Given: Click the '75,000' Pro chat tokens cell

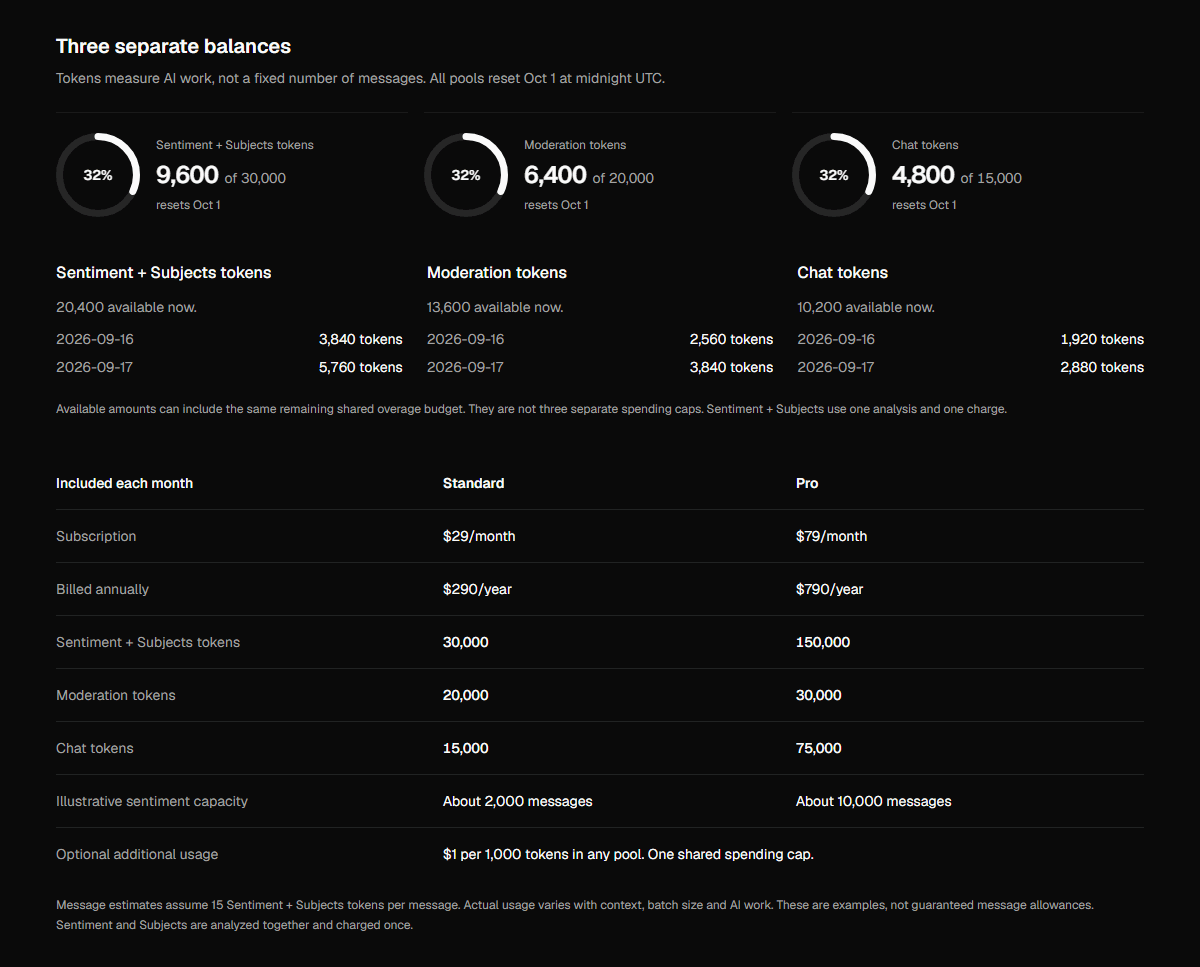Looking at the screenshot, I should tap(819, 748).
